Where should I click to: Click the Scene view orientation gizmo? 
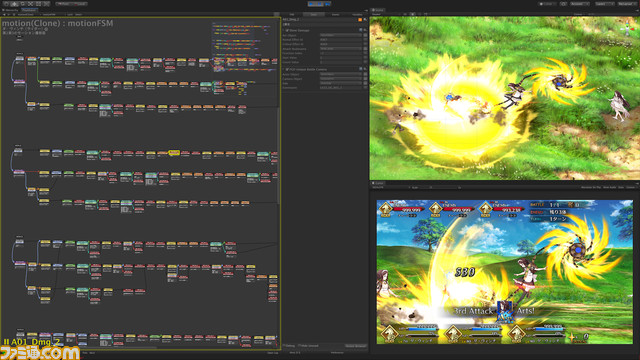(627, 28)
